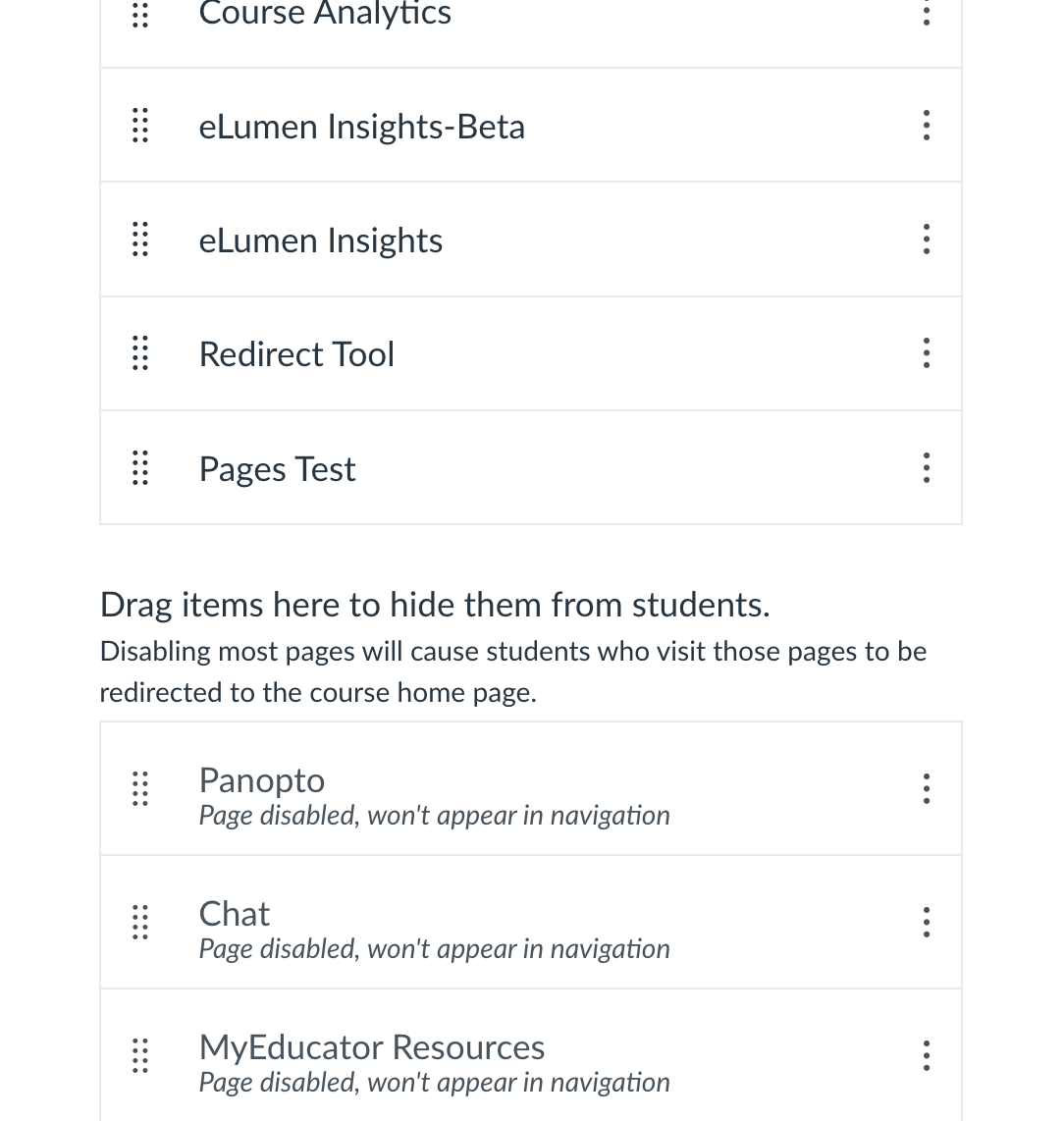This screenshot has height=1121, width=1064.
Task: Click the MyEducator Resources drag handle
Action: pos(140,1055)
